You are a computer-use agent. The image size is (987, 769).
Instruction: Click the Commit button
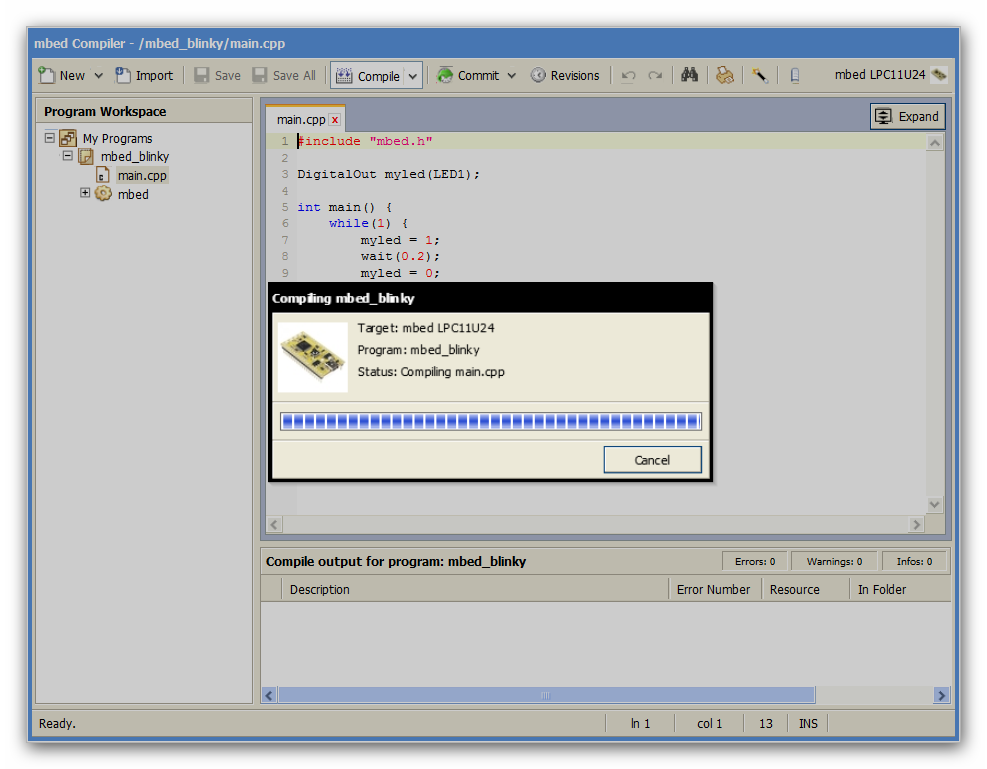coord(468,76)
